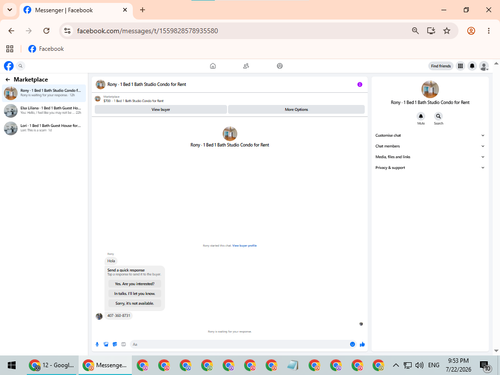The image size is (500, 375).
Task: Open the Lori Guest House conversation
Action: coord(44,128)
